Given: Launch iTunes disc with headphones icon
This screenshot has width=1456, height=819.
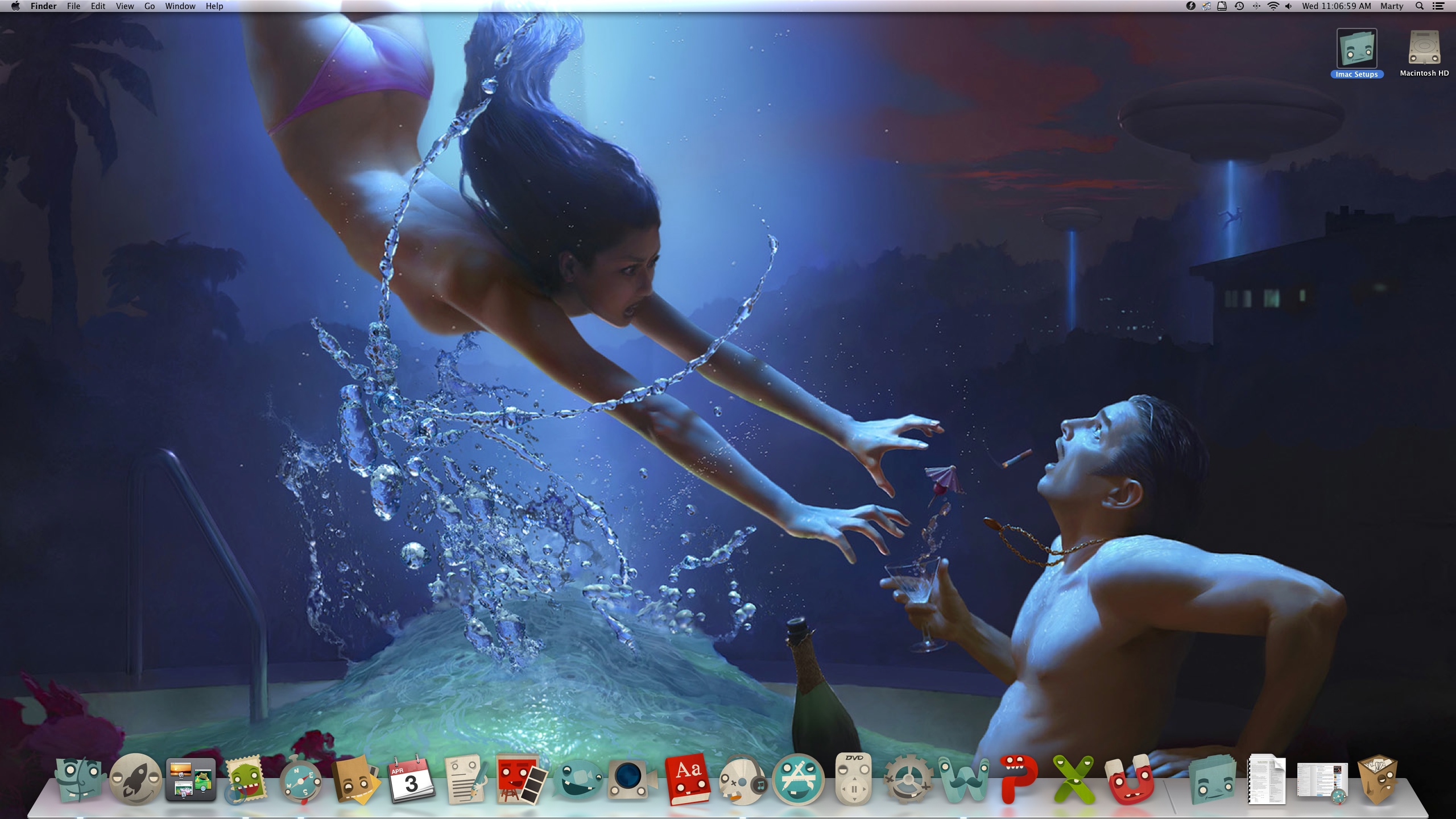Looking at the screenshot, I should click(x=742, y=779).
